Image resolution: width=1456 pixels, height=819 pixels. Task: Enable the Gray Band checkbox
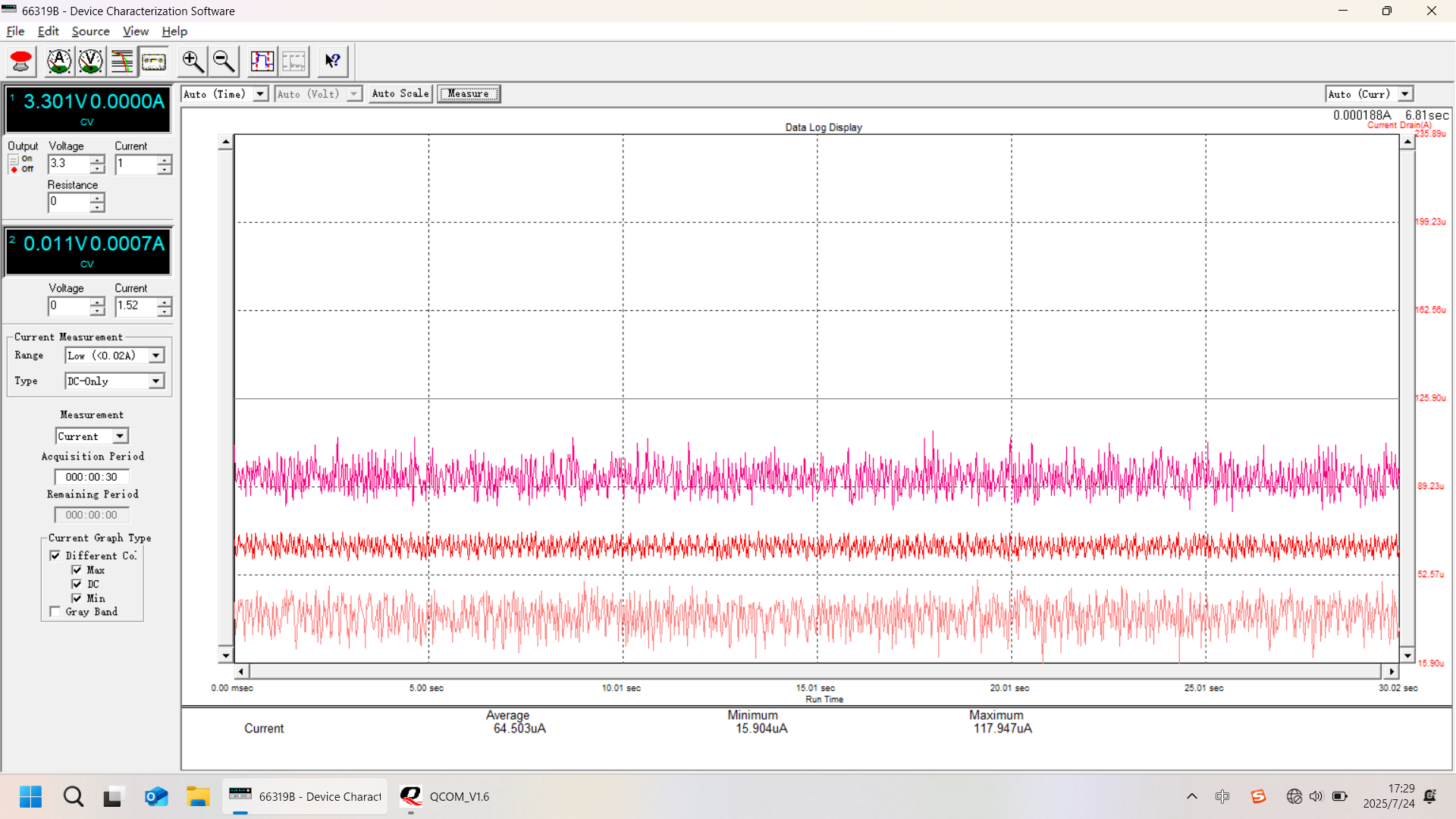[54, 611]
